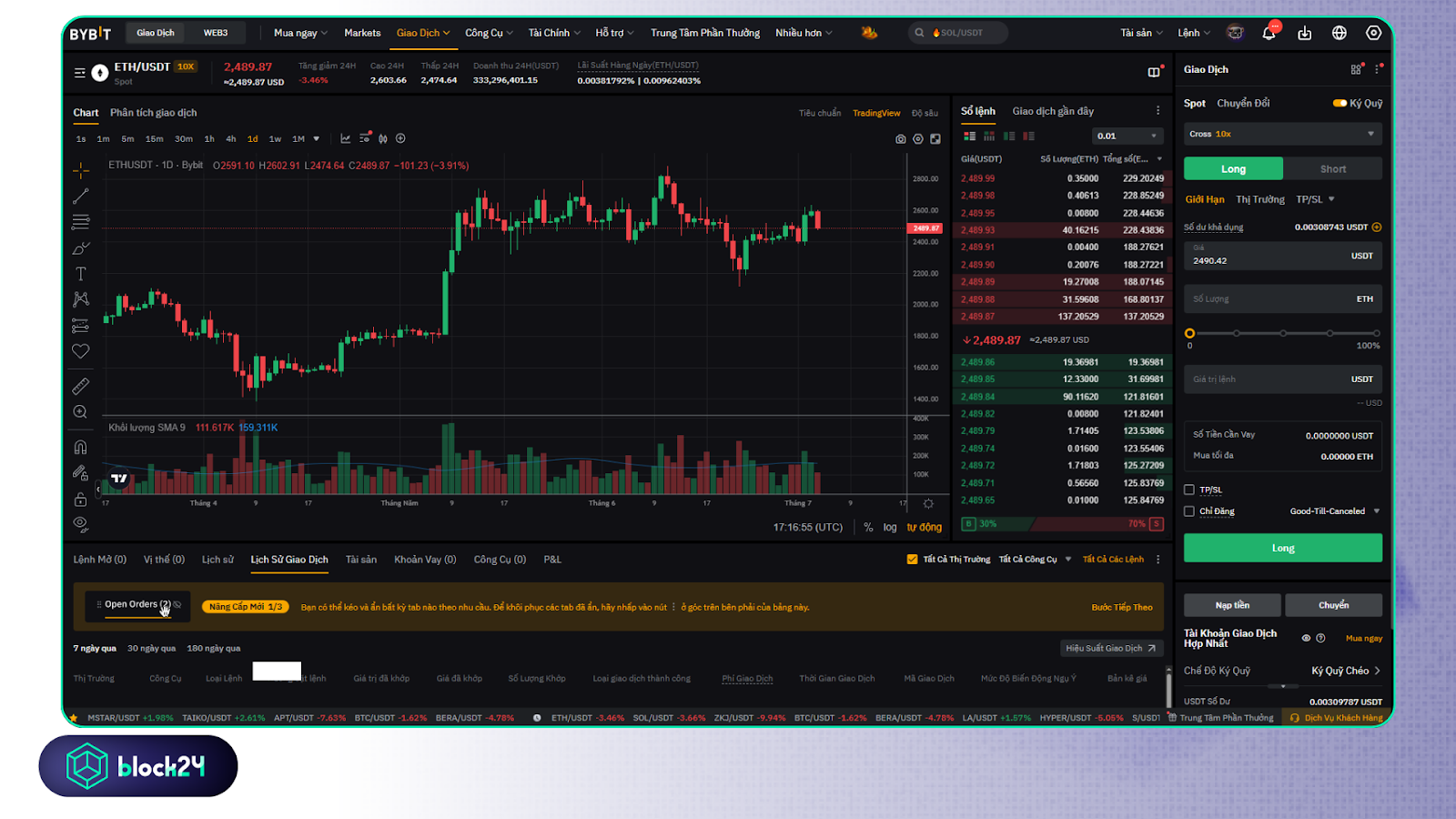1456x819 pixels.
Task: Add compare symbol plus icon
Action: [400, 138]
